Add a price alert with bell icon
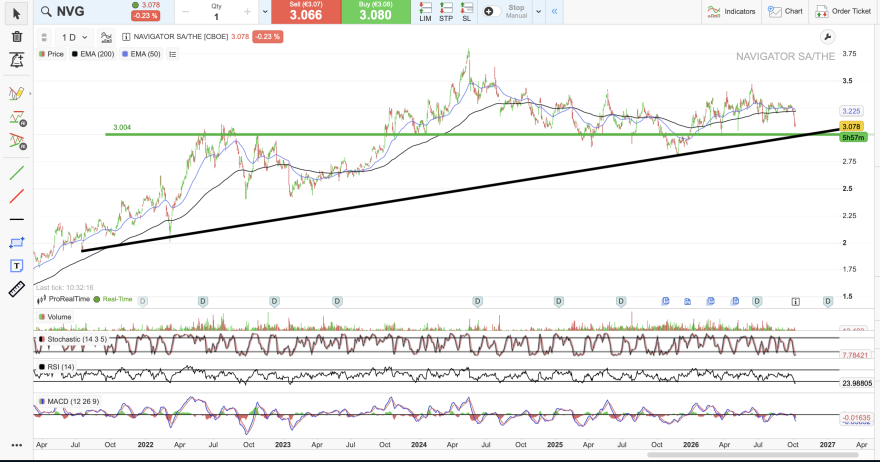 (x=17, y=60)
